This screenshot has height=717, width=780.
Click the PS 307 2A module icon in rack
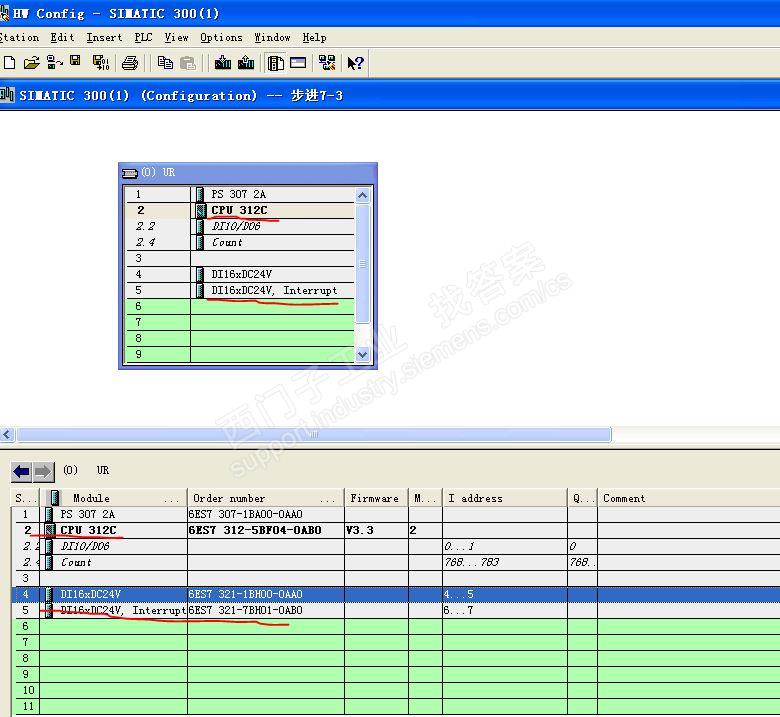coord(200,194)
